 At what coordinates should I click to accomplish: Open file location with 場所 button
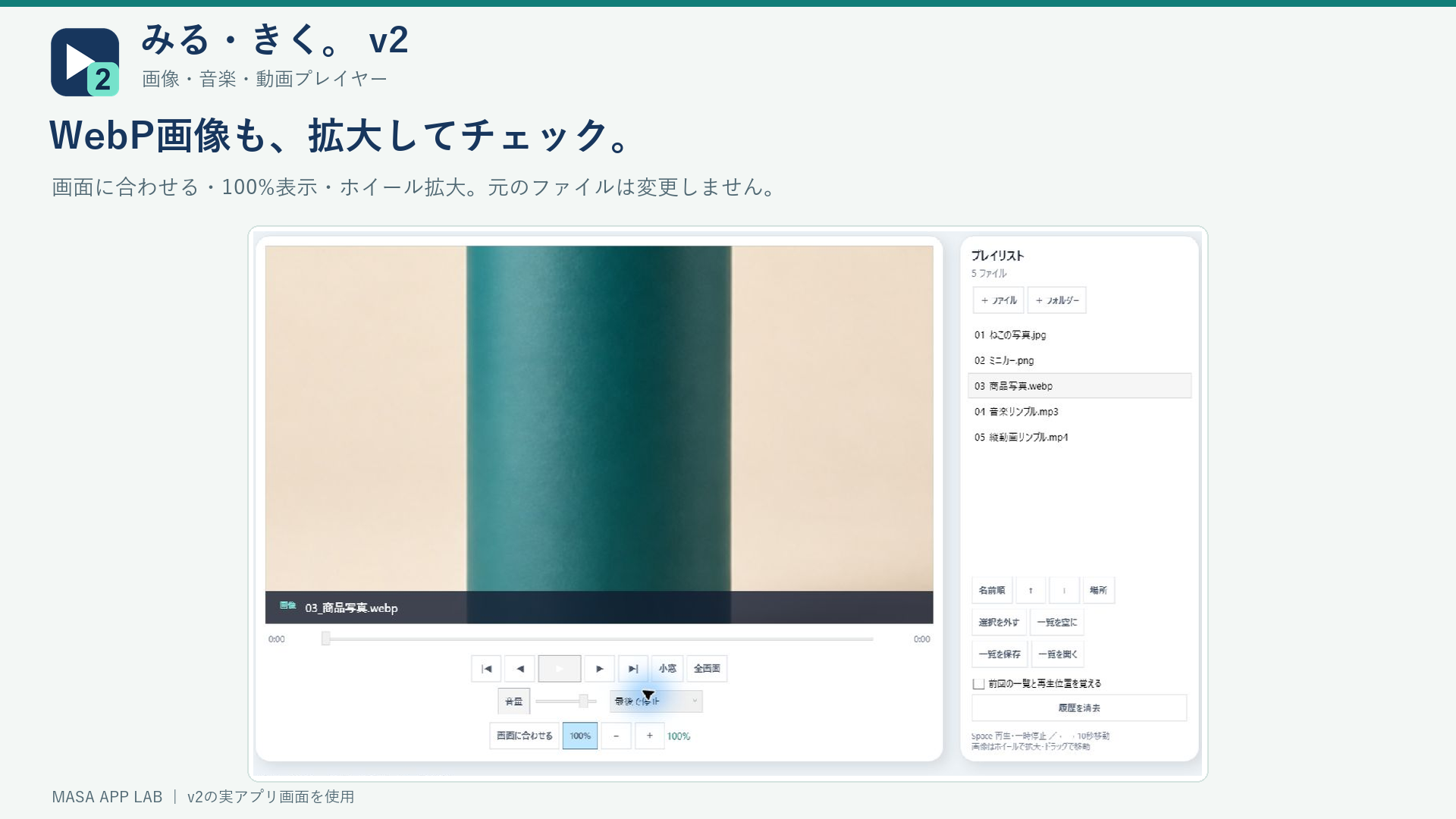(x=1098, y=590)
